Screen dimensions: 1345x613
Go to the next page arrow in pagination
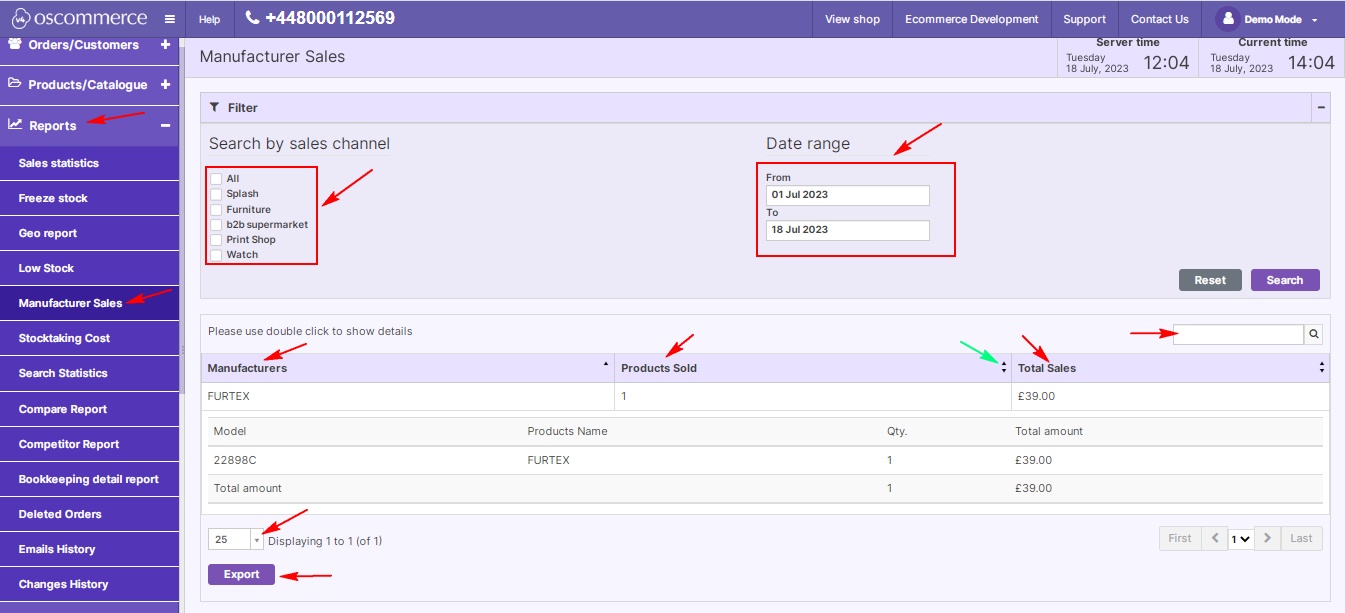click(1267, 538)
